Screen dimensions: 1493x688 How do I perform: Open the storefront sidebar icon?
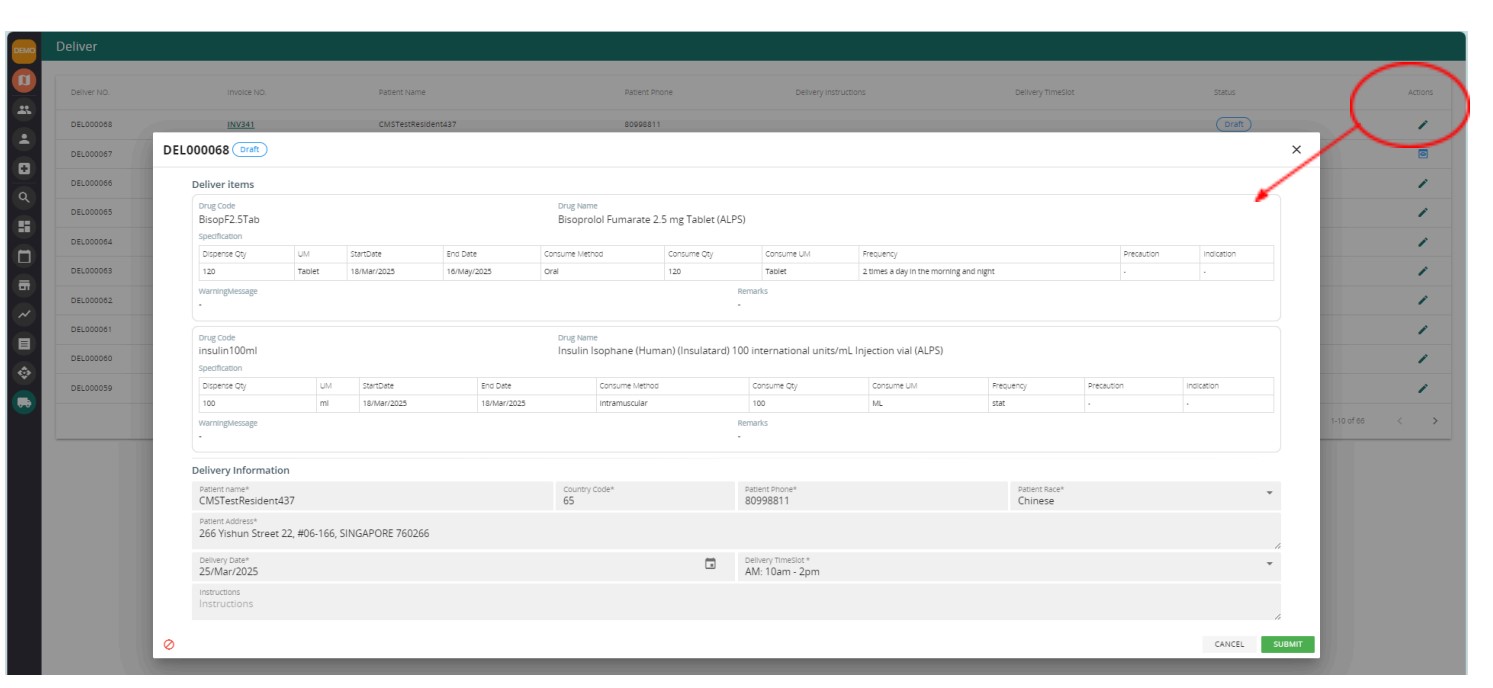(x=24, y=285)
